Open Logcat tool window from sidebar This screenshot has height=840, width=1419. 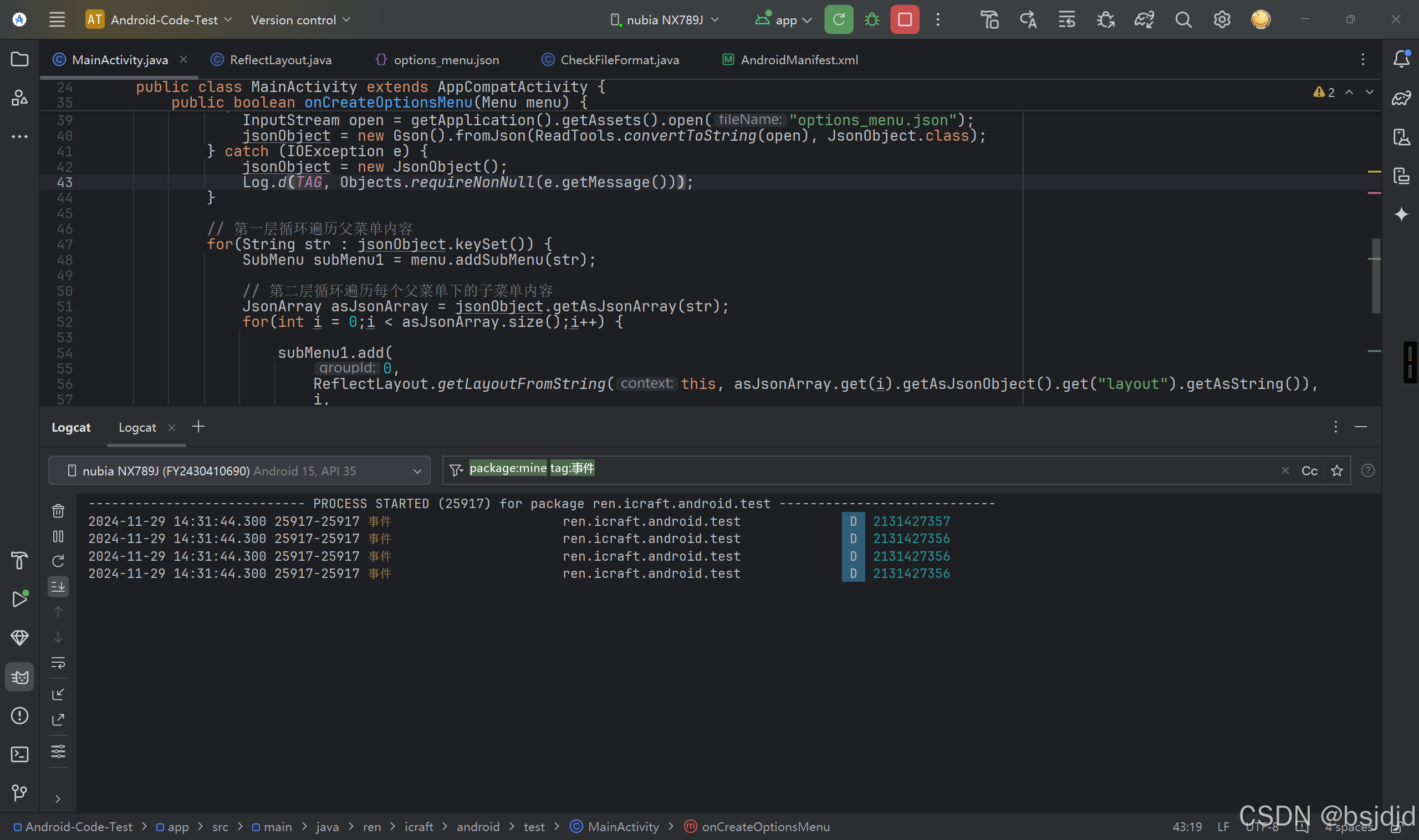(x=19, y=677)
